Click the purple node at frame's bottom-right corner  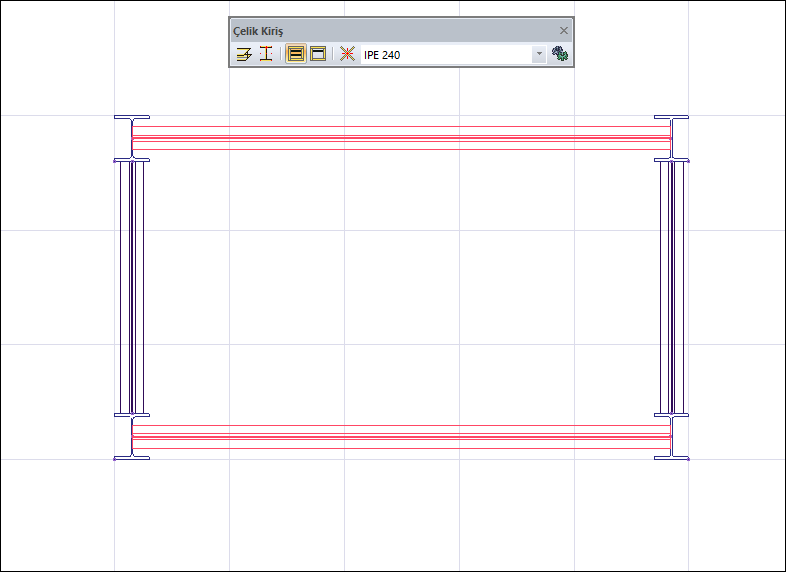point(688,459)
